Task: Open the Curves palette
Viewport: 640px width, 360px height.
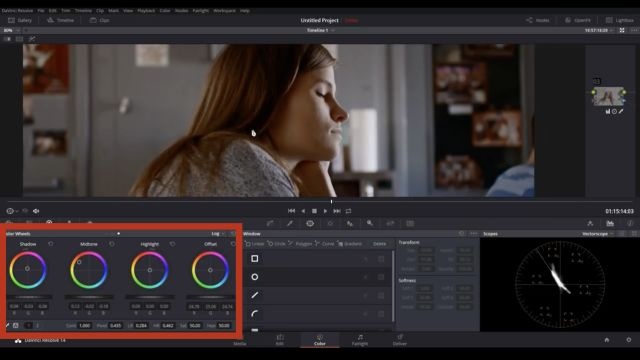Action: (x=270, y=223)
